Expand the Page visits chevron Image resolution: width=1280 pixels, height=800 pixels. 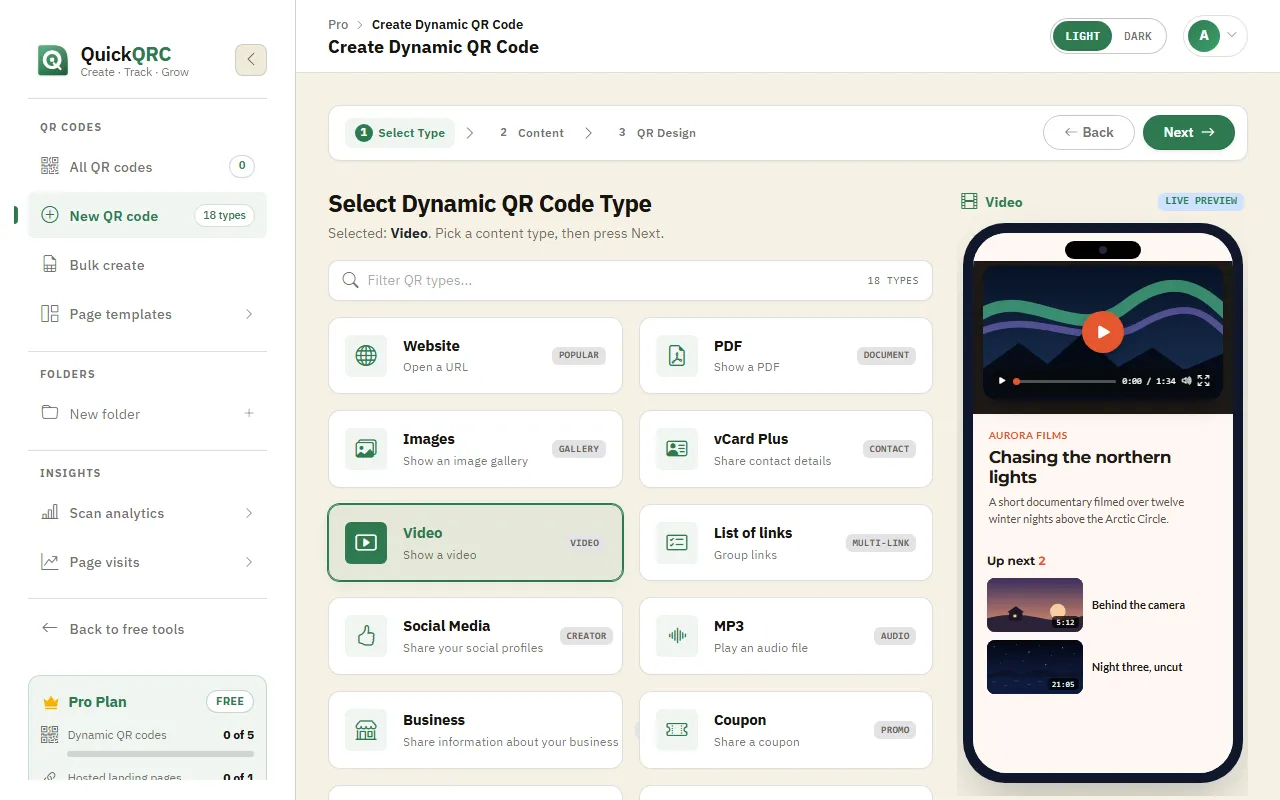(x=249, y=562)
